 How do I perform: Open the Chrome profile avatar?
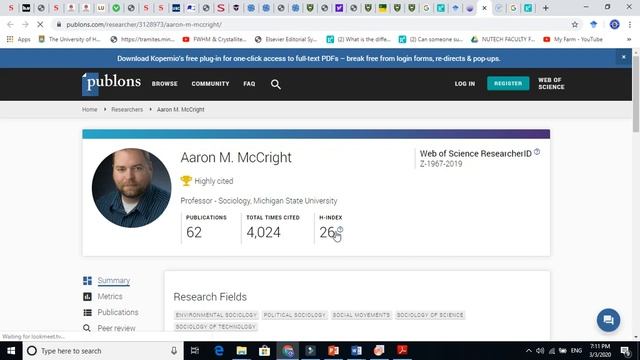[614, 24]
